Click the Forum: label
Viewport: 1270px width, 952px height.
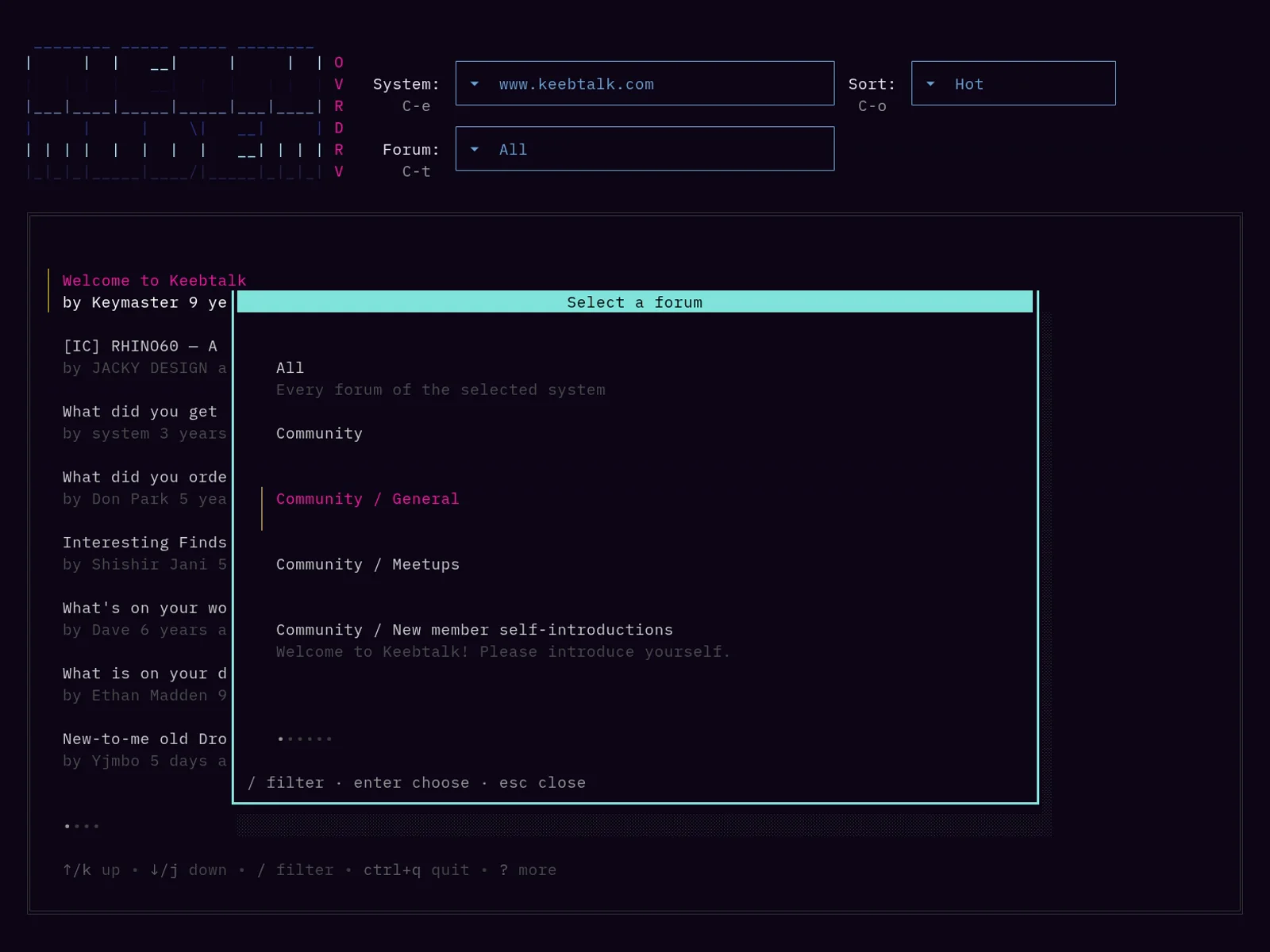coord(410,149)
